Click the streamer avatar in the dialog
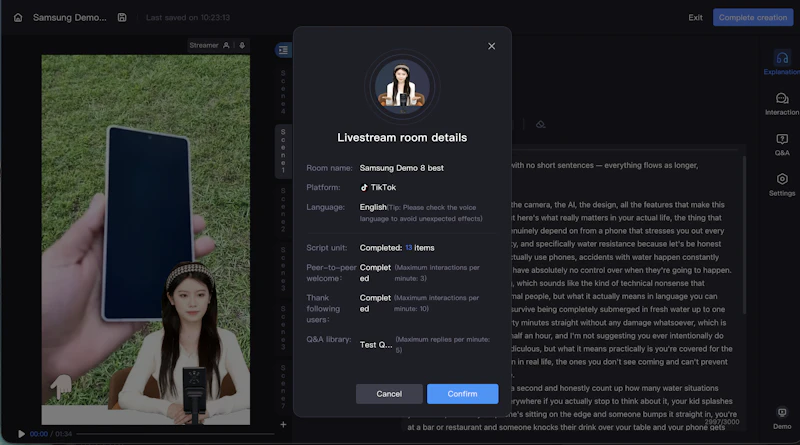800x445 pixels. click(x=402, y=87)
